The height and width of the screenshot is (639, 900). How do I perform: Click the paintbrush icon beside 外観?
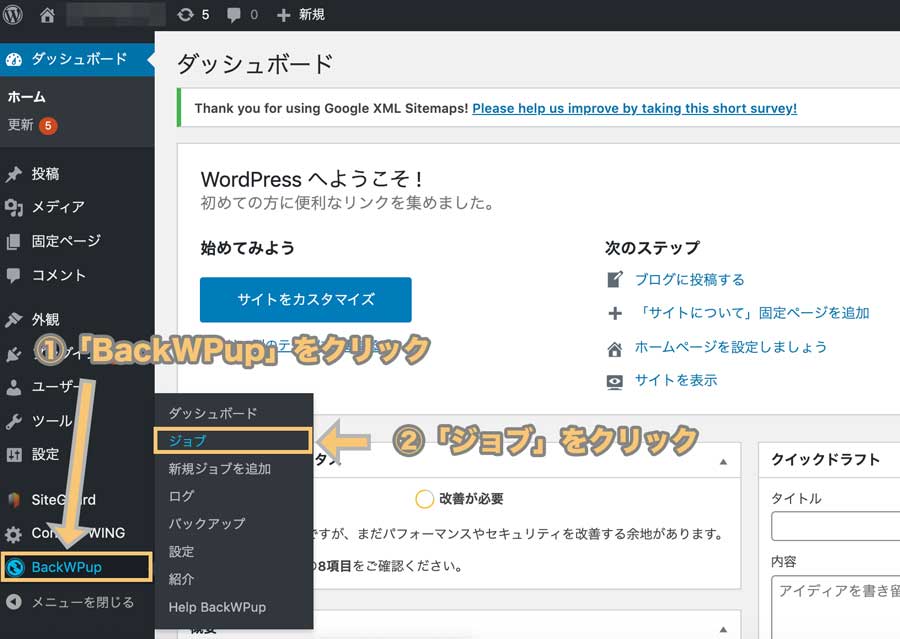pyautogui.click(x=14, y=319)
